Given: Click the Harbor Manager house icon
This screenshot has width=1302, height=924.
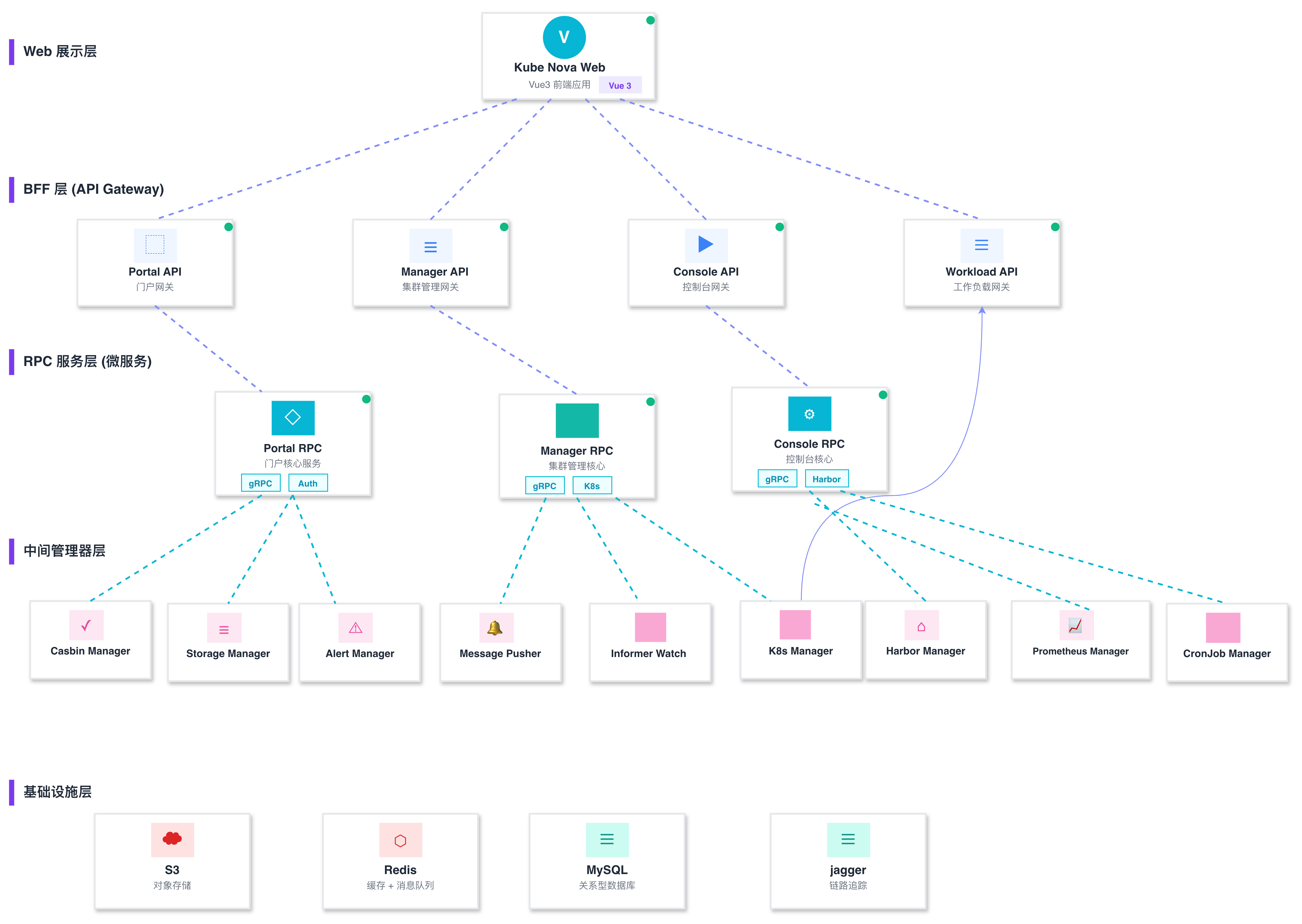Looking at the screenshot, I should [921, 626].
